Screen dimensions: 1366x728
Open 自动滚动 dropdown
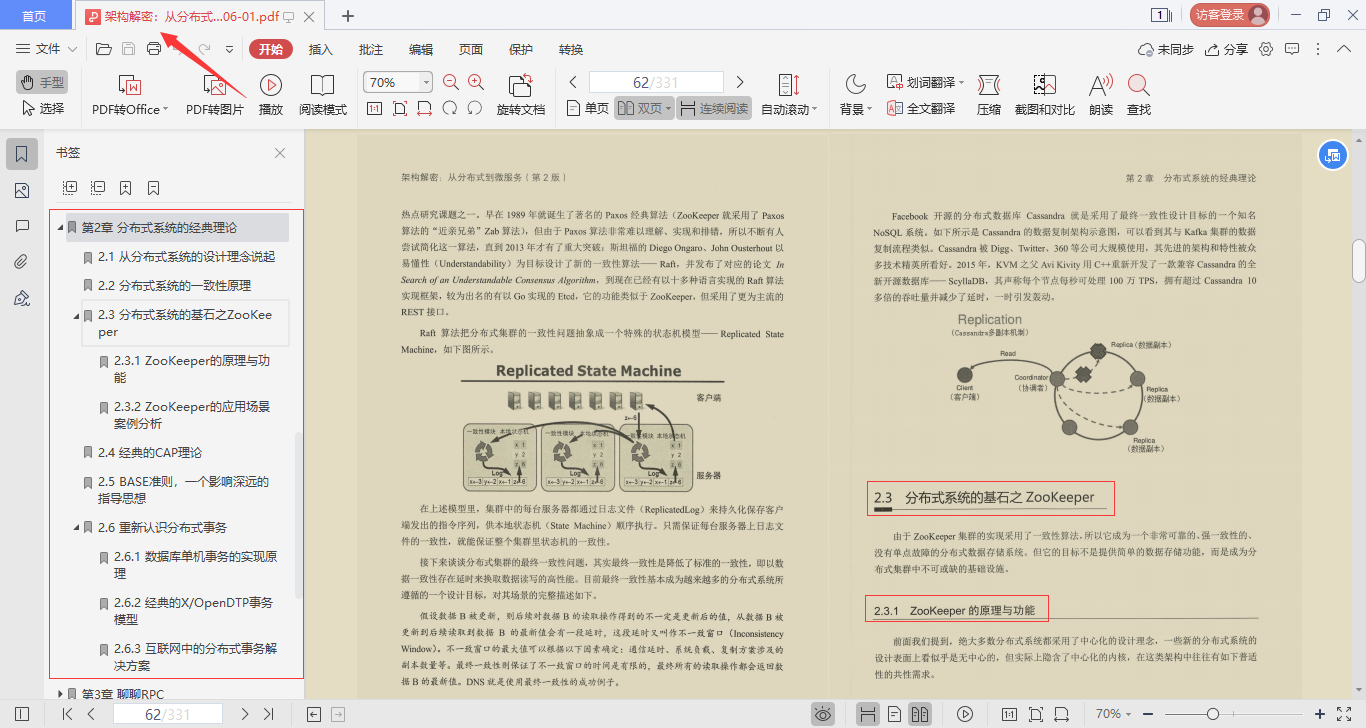[x=789, y=109]
